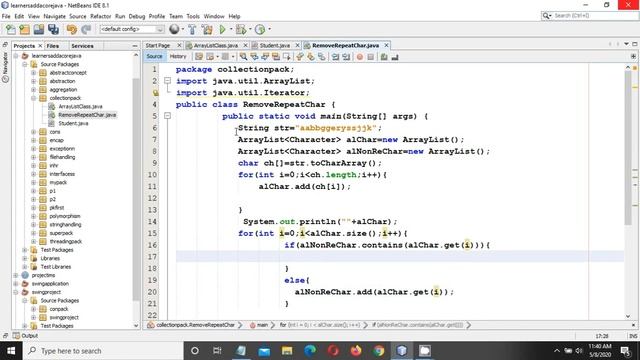Screen dimensions: 640x360
Task: Click the Open Project toolbar icon
Action: (39, 29)
